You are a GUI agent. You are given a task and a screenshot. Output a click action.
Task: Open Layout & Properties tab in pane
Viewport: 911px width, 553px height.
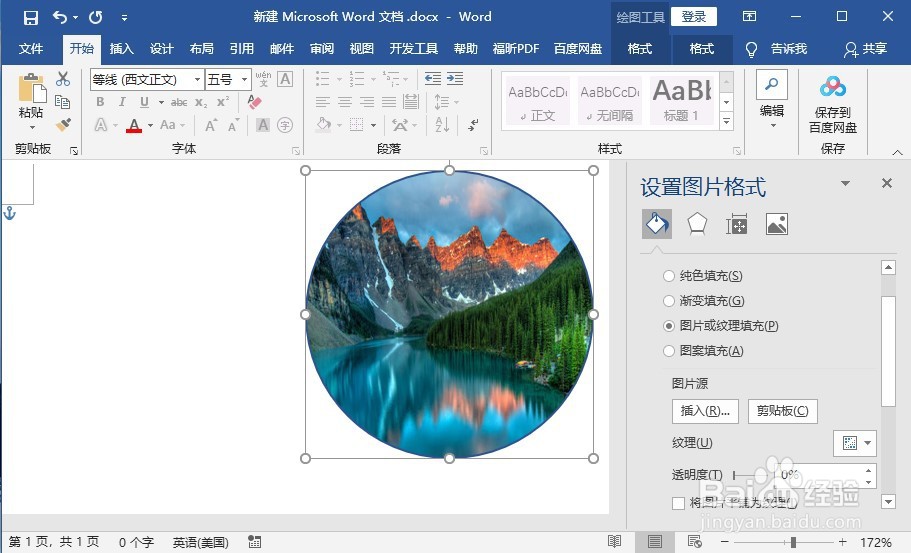736,224
